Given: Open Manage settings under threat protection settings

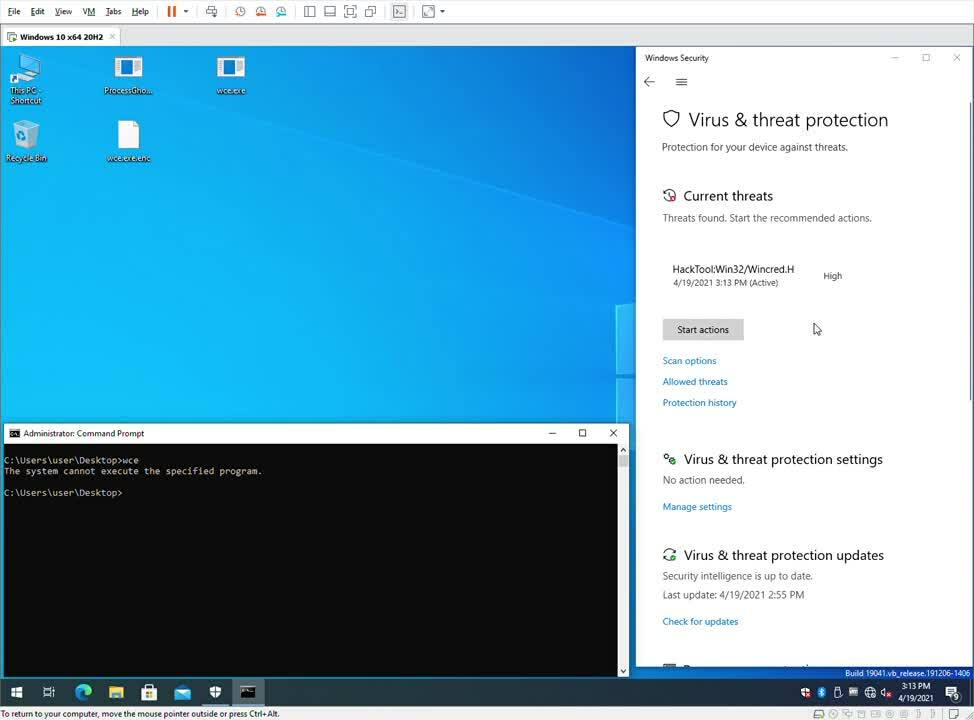Looking at the screenshot, I should [697, 507].
